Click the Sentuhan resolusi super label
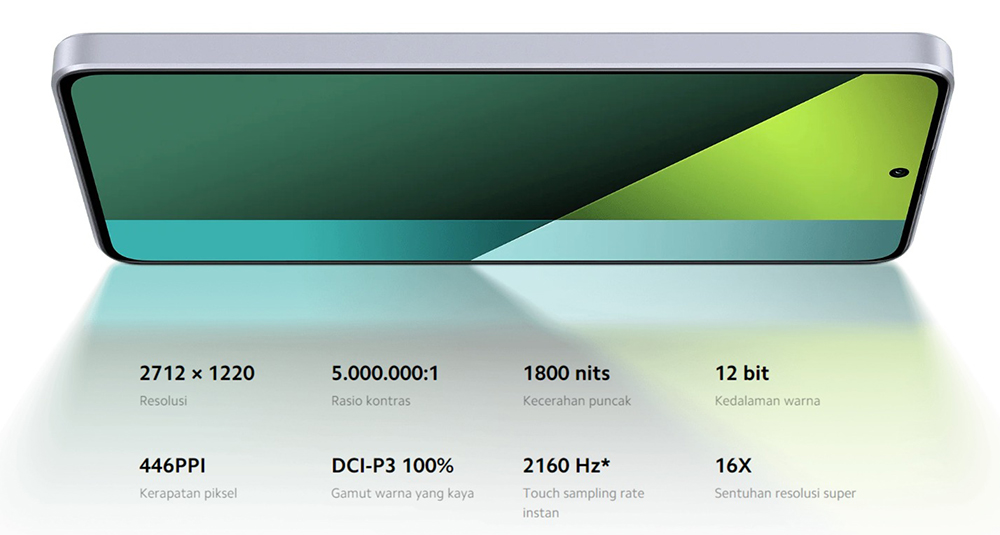 [785, 493]
